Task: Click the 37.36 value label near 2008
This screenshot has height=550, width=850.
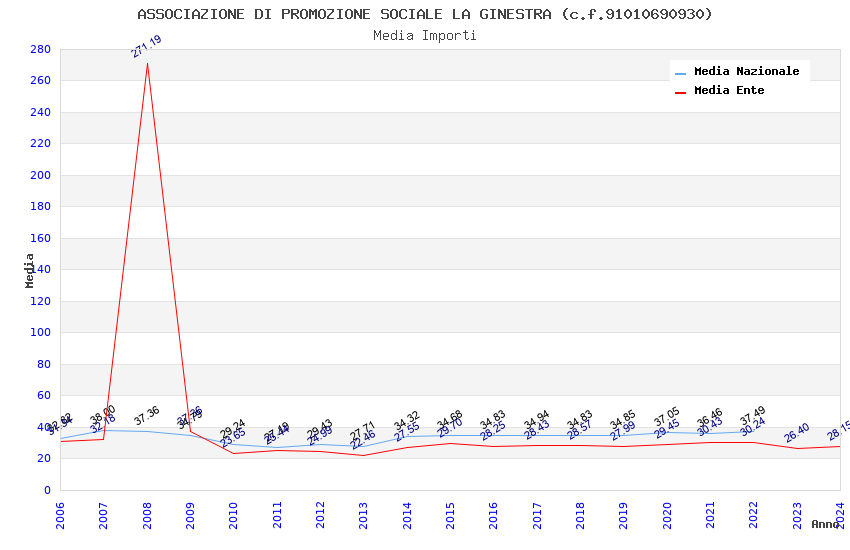Action: click(146, 416)
